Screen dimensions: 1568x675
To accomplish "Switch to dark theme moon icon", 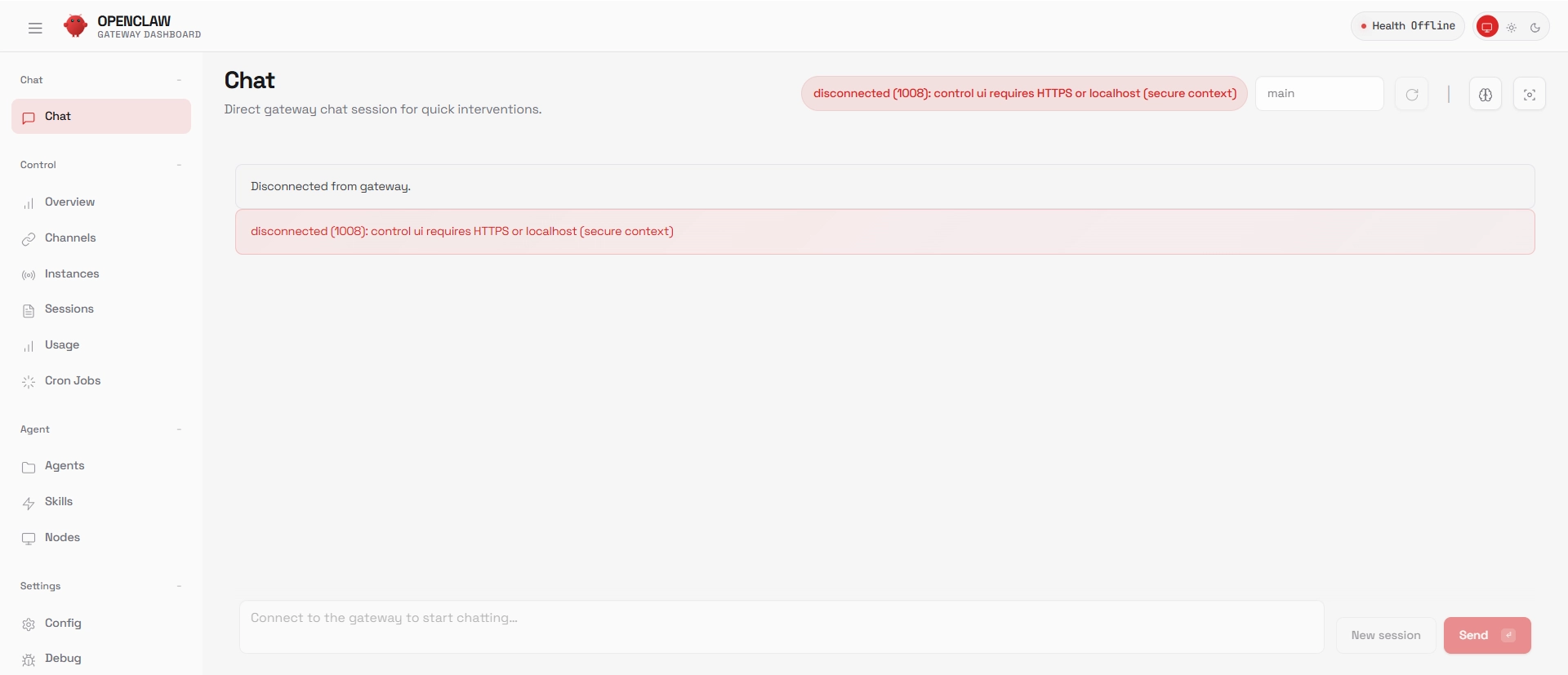I will 1535,27.
